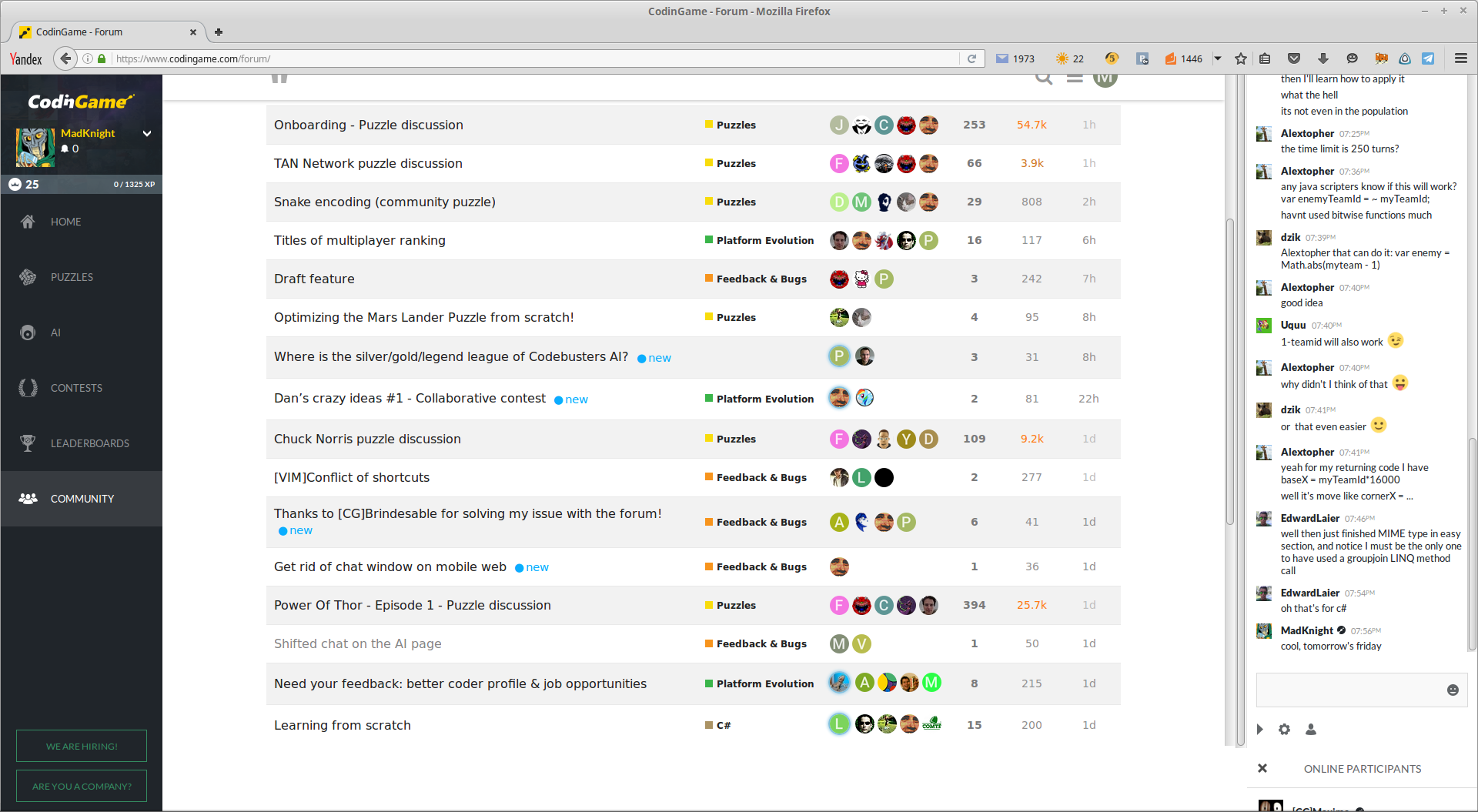Open the emoji picker in chat input
Viewport: 1478px width, 812px height.
[1453, 690]
